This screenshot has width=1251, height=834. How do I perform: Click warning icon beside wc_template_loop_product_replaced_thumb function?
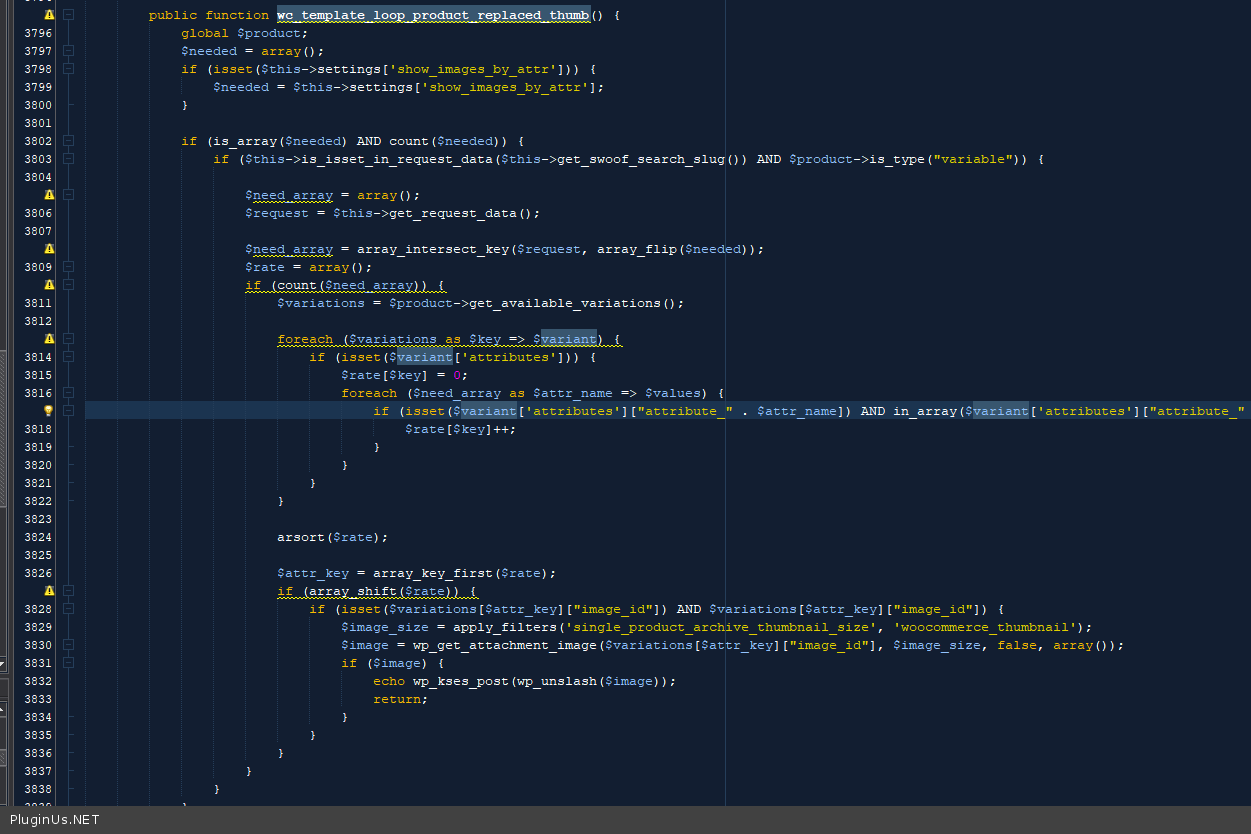(49, 15)
